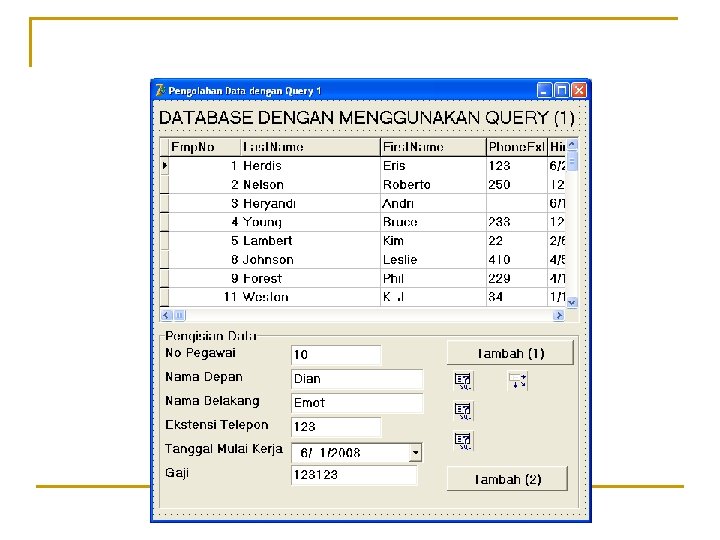Viewport: 720px width, 540px height.
Task: Click the EmpNo column header
Action: click(x=204, y=147)
